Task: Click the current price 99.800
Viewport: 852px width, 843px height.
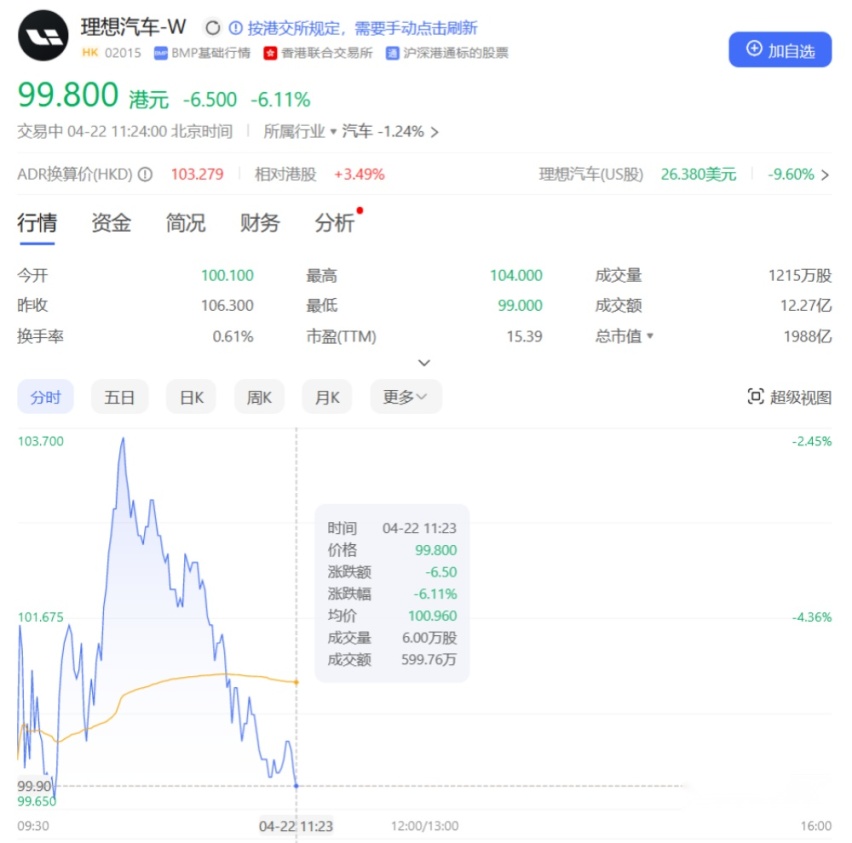Action: pos(68,95)
